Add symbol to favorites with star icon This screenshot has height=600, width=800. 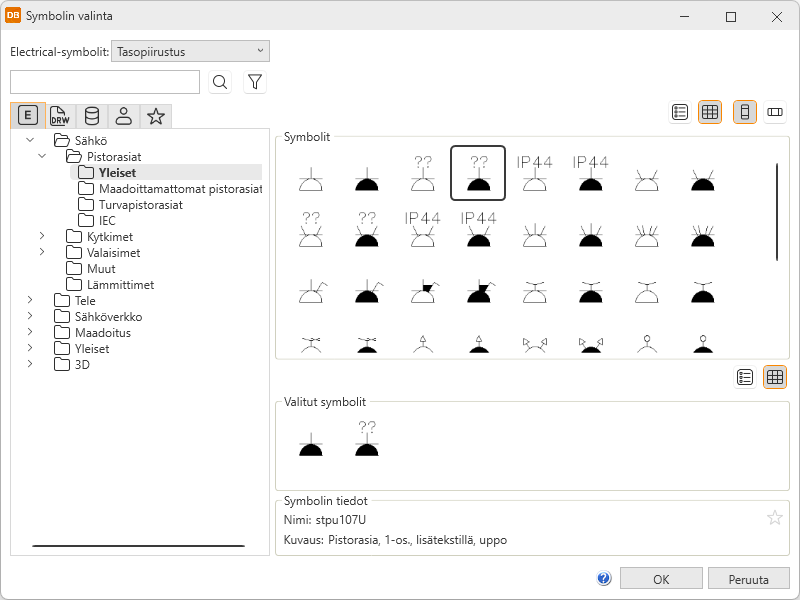(774, 517)
